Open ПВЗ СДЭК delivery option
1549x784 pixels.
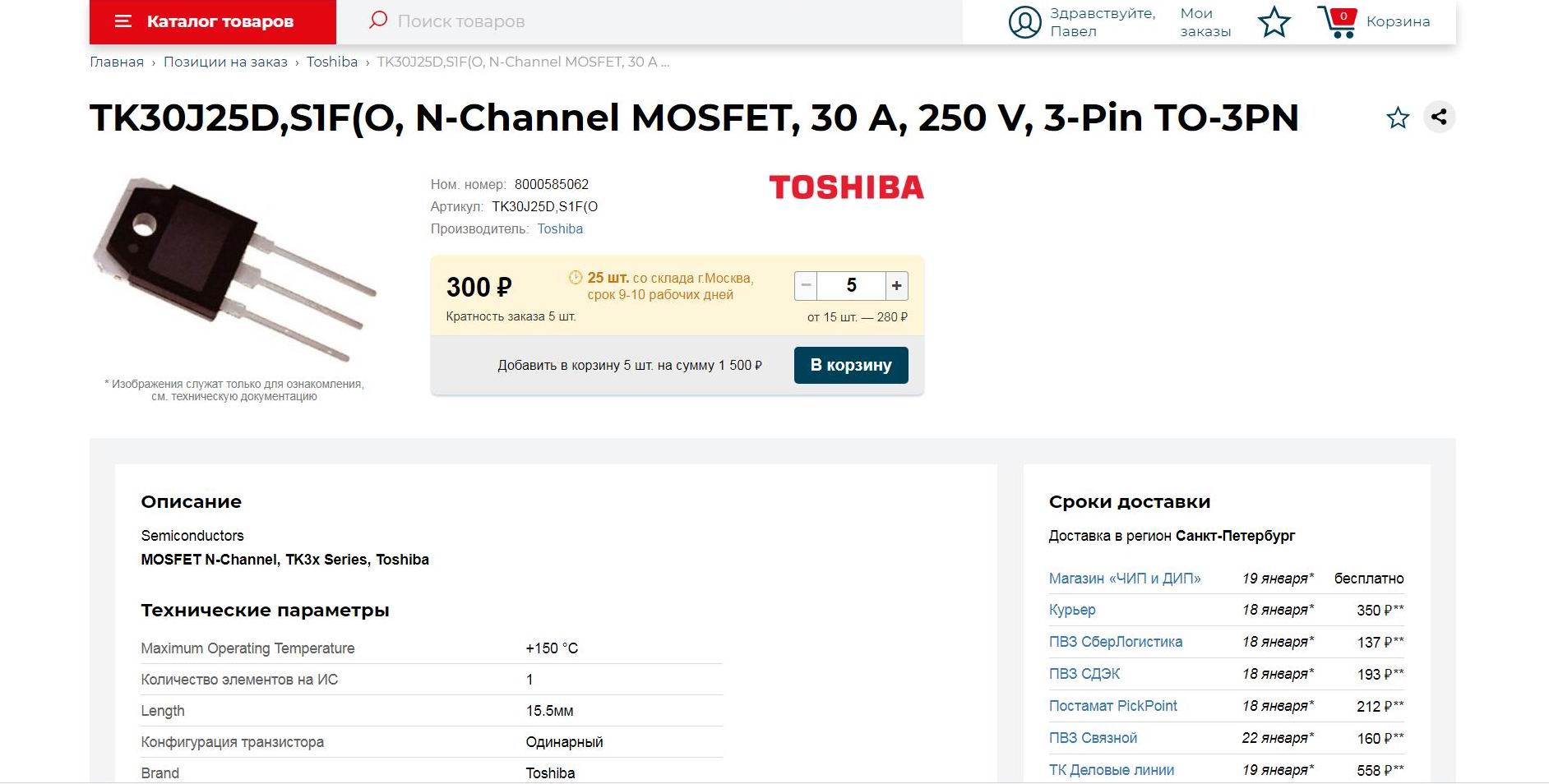pos(1084,674)
